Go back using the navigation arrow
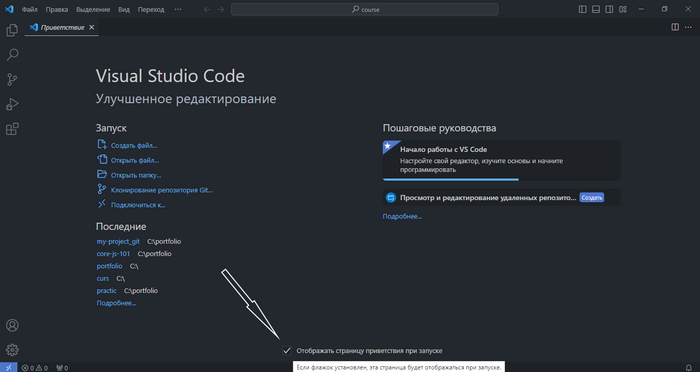 (207, 9)
